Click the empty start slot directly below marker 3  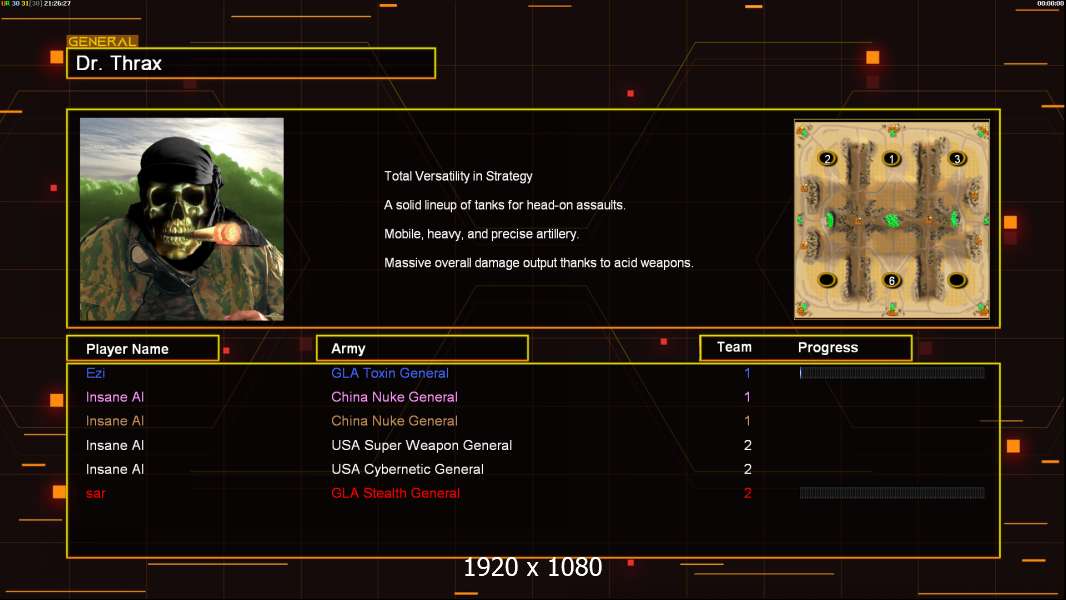(957, 280)
